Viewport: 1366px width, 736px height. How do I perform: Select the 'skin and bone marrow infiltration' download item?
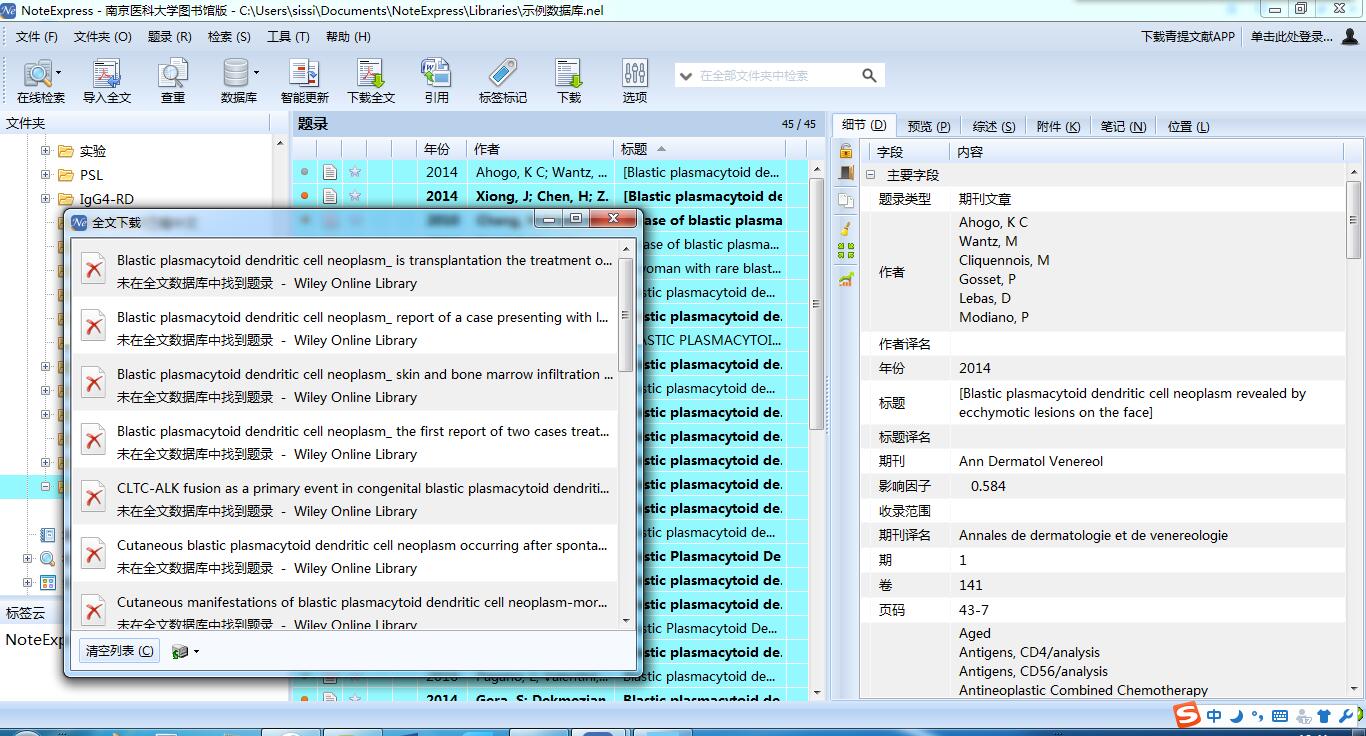[345, 385]
